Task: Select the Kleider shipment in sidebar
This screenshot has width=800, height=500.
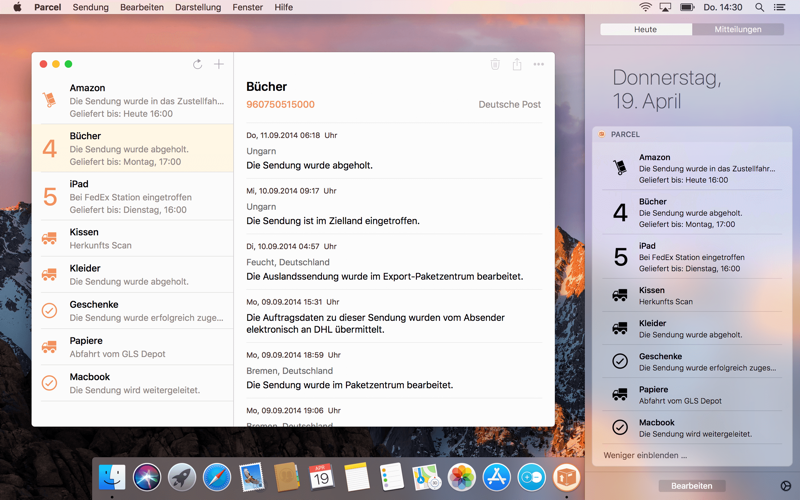Action: pyautogui.click(x=133, y=274)
